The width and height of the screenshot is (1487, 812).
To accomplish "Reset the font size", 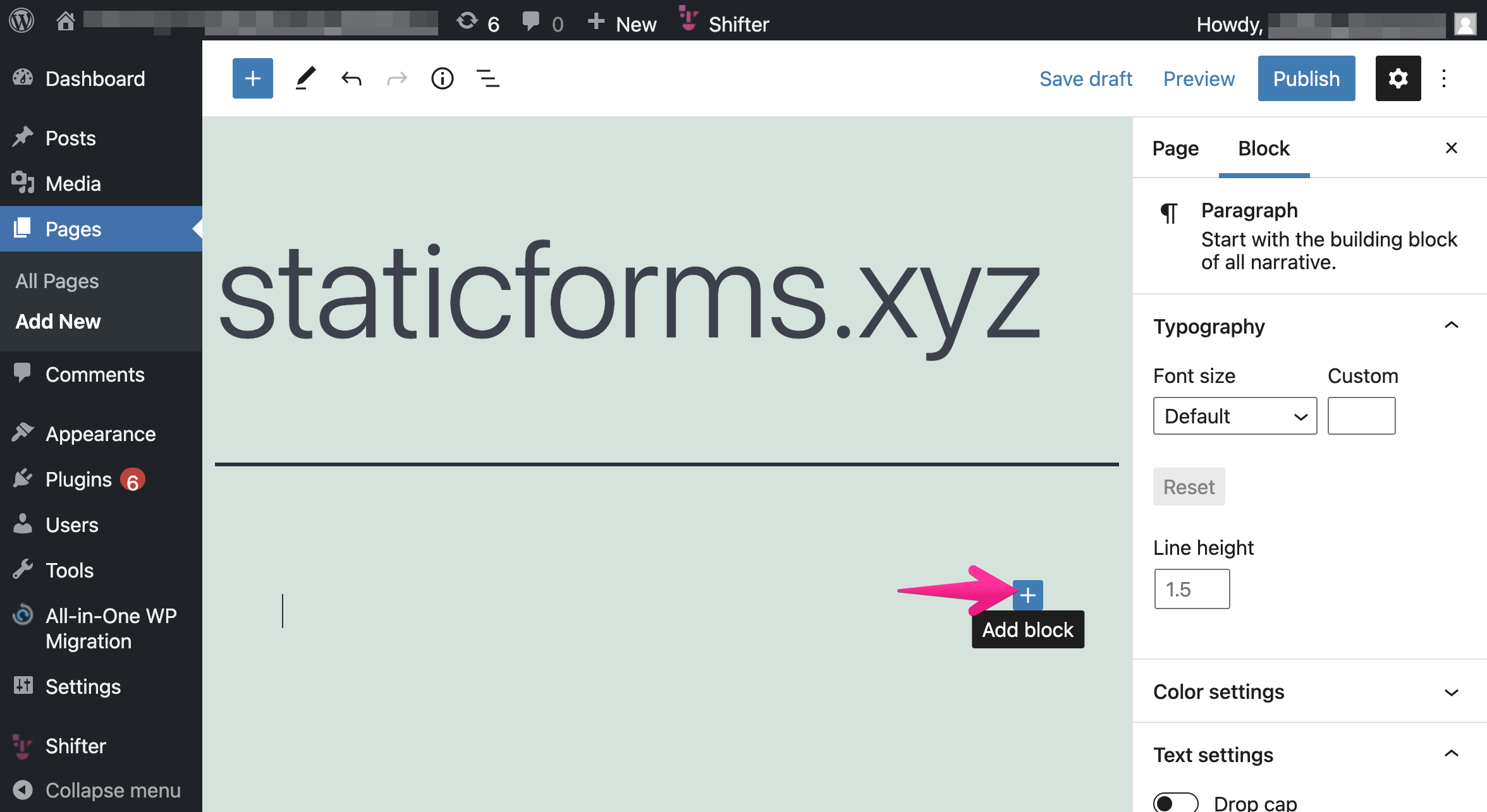I will tap(1189, 487).
